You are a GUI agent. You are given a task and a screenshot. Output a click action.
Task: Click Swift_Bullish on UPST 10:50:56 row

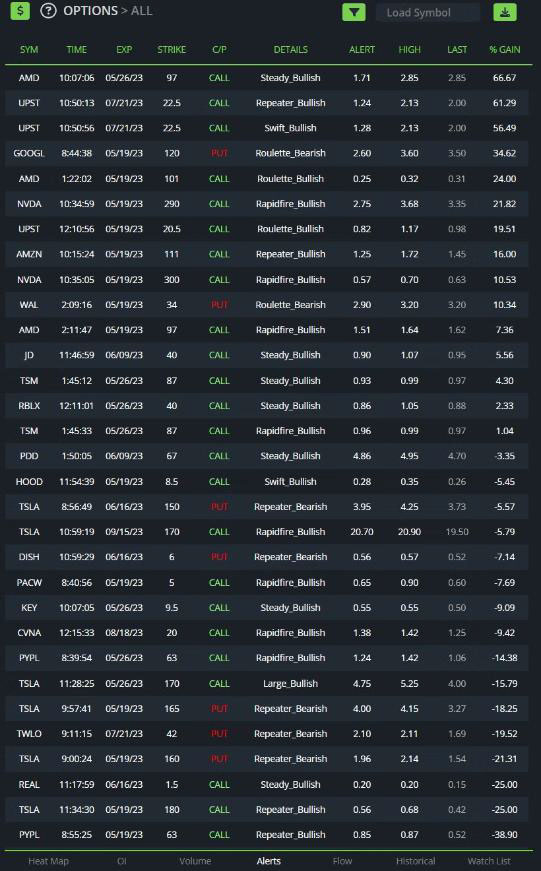290,128
